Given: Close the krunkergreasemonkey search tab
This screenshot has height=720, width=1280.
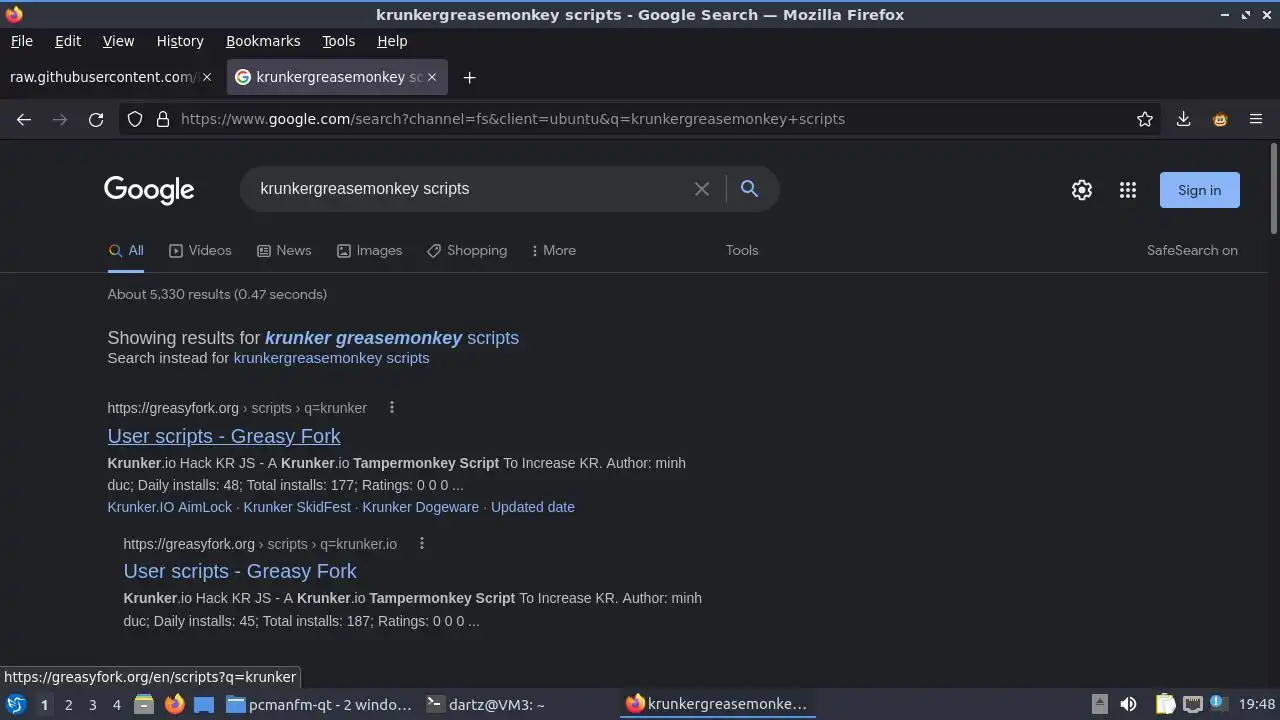Looking at the screenshot, I should click(x=432, y=77).
